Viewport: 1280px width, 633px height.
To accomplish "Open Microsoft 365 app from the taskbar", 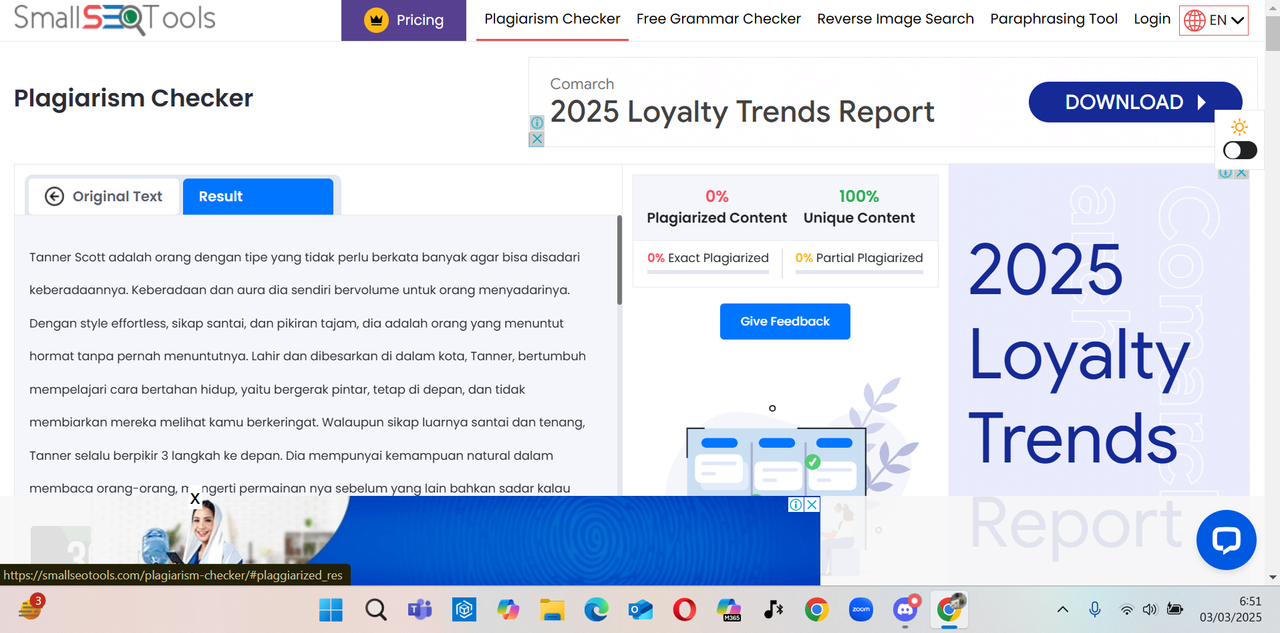I will pyautogui.click(x=729, y=609).
